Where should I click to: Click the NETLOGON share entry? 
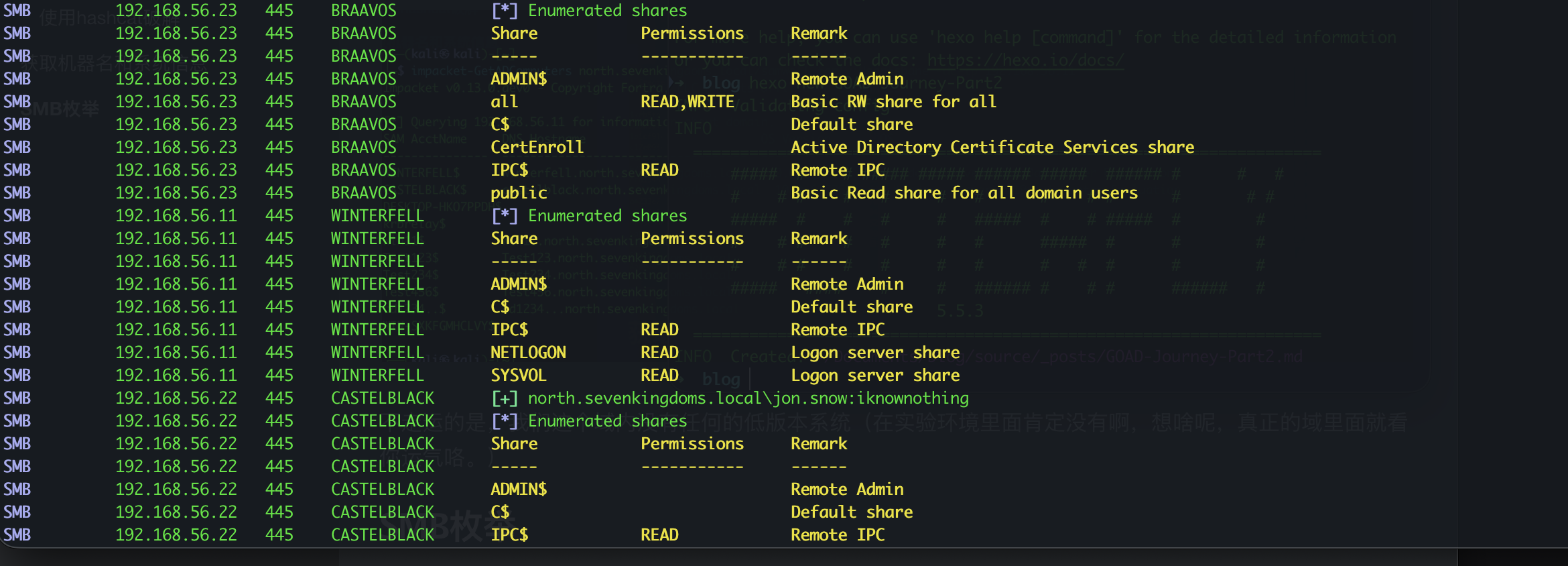tap(528, 353)
